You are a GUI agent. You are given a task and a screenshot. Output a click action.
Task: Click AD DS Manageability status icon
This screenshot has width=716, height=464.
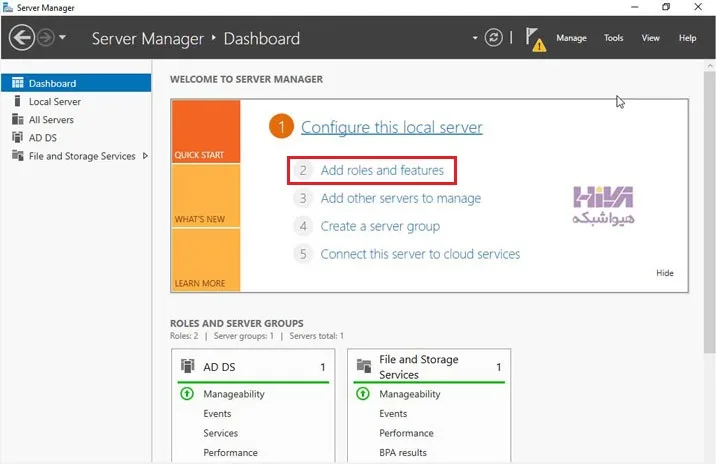[187, 393]
